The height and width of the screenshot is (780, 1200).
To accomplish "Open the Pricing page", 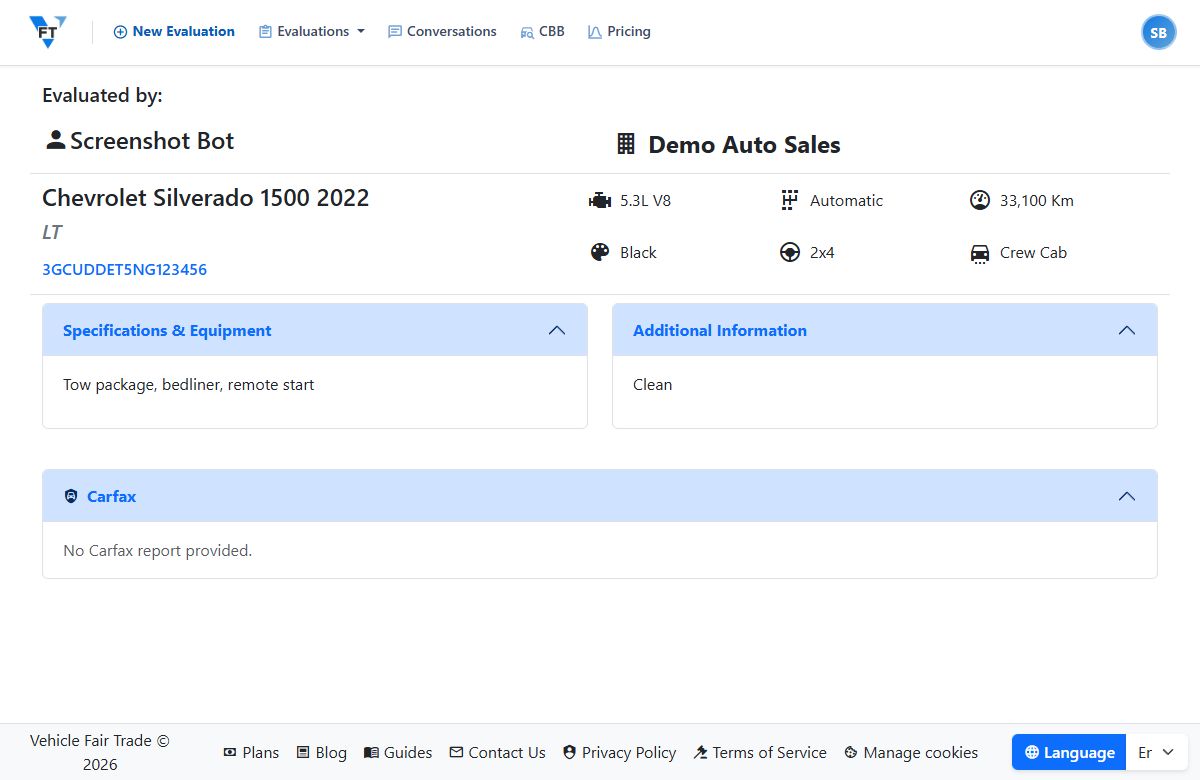I will (619, 32).
